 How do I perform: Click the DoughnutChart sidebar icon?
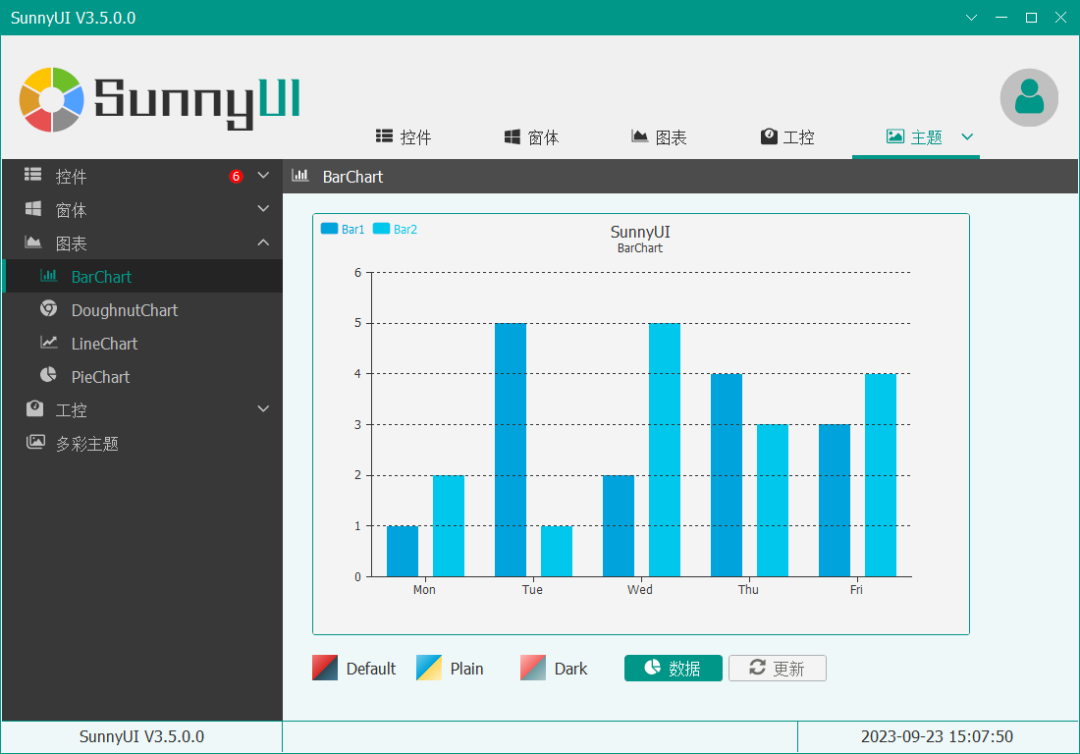tap(48, 309)
